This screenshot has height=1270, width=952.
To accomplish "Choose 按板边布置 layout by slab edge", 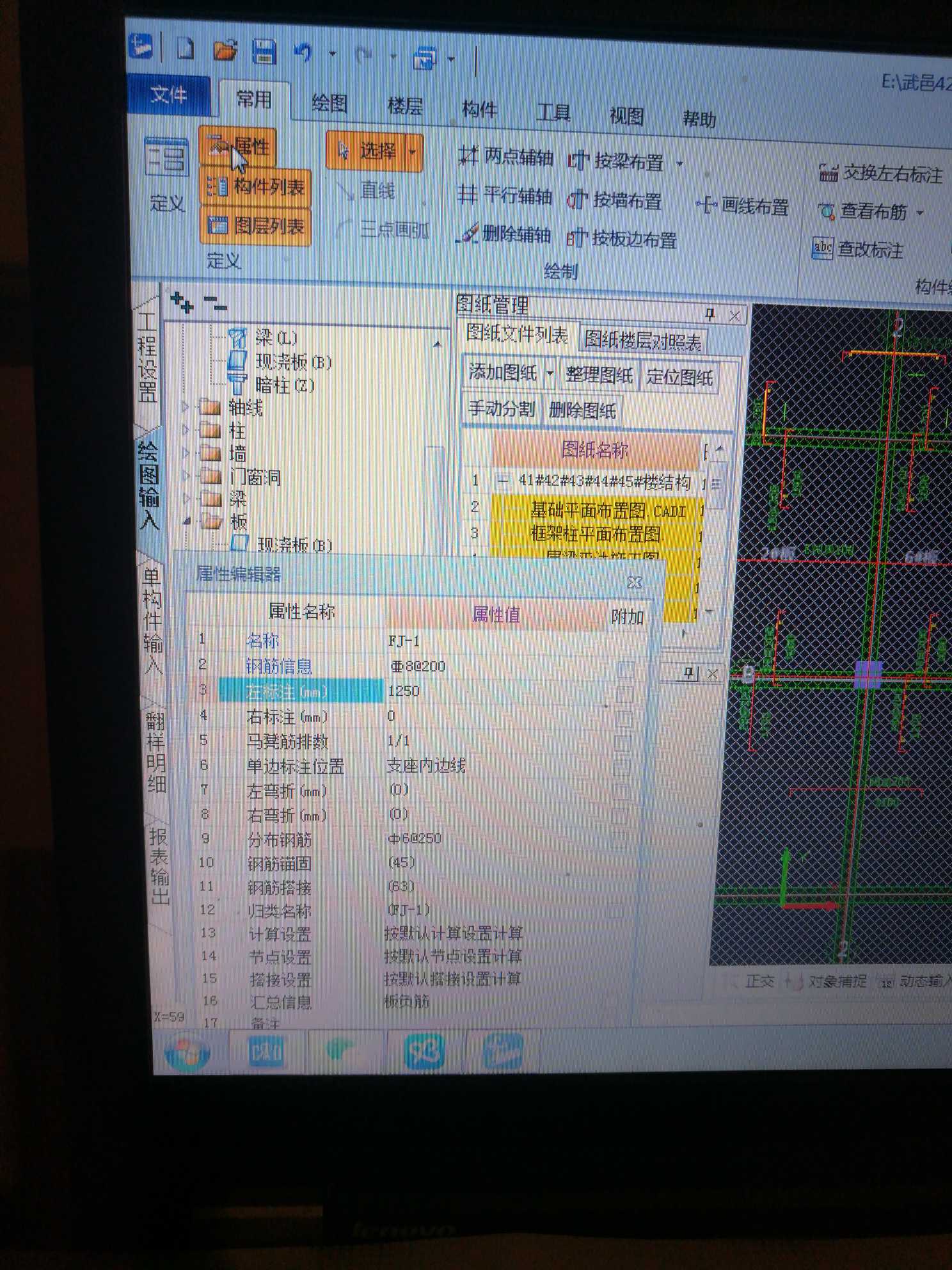I will [622, 239].
